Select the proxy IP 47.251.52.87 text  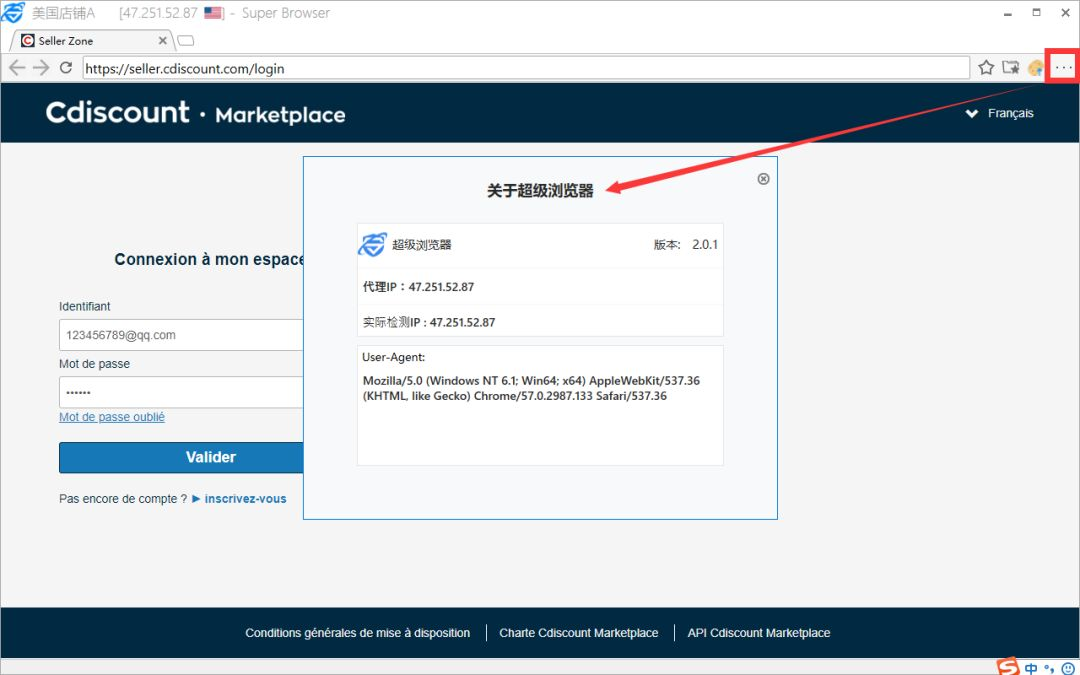click(x=442, y=287)
